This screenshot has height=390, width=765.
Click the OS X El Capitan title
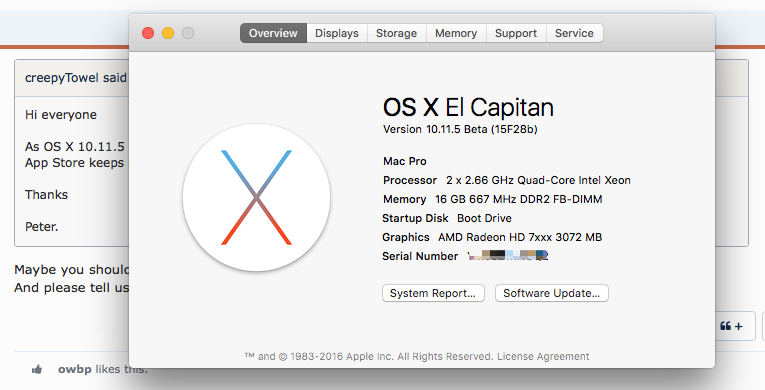[x=468, y=107]
